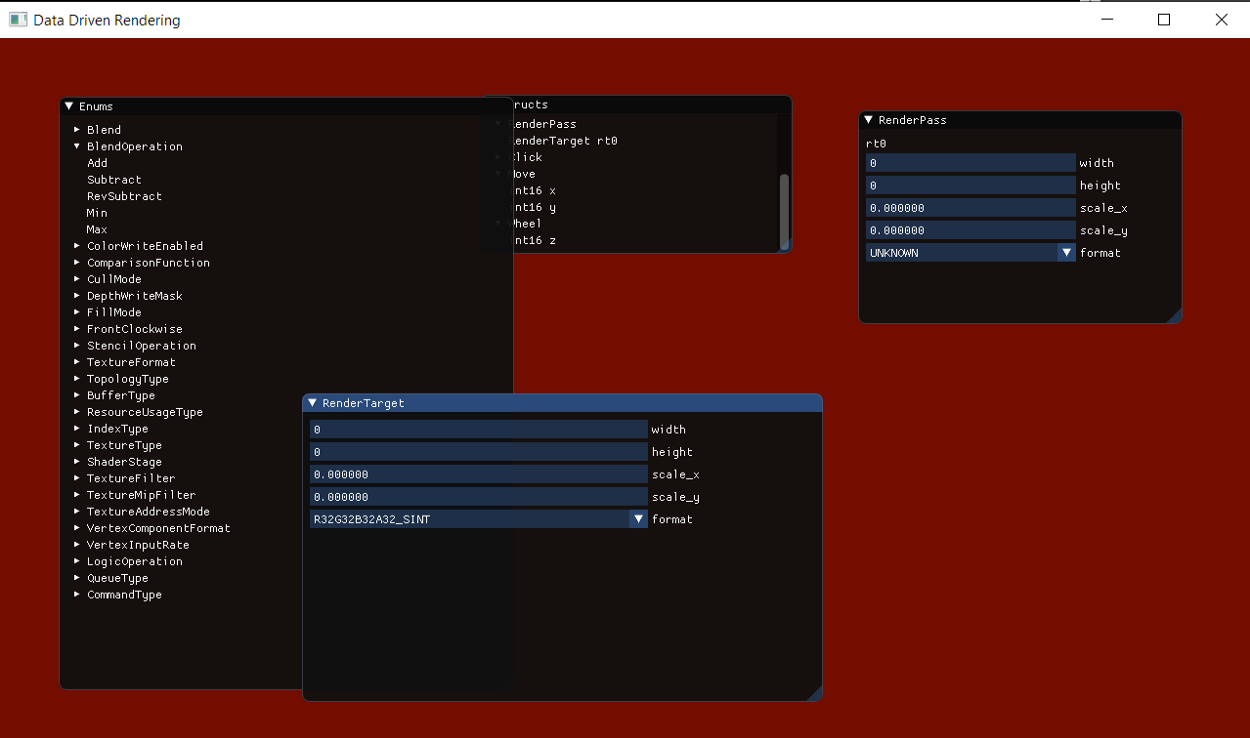Viewport: 1250px width, 738px height.
Task: Open the R32G32B32A32_SINT format dropdown
Action: [x=638, y=519]
